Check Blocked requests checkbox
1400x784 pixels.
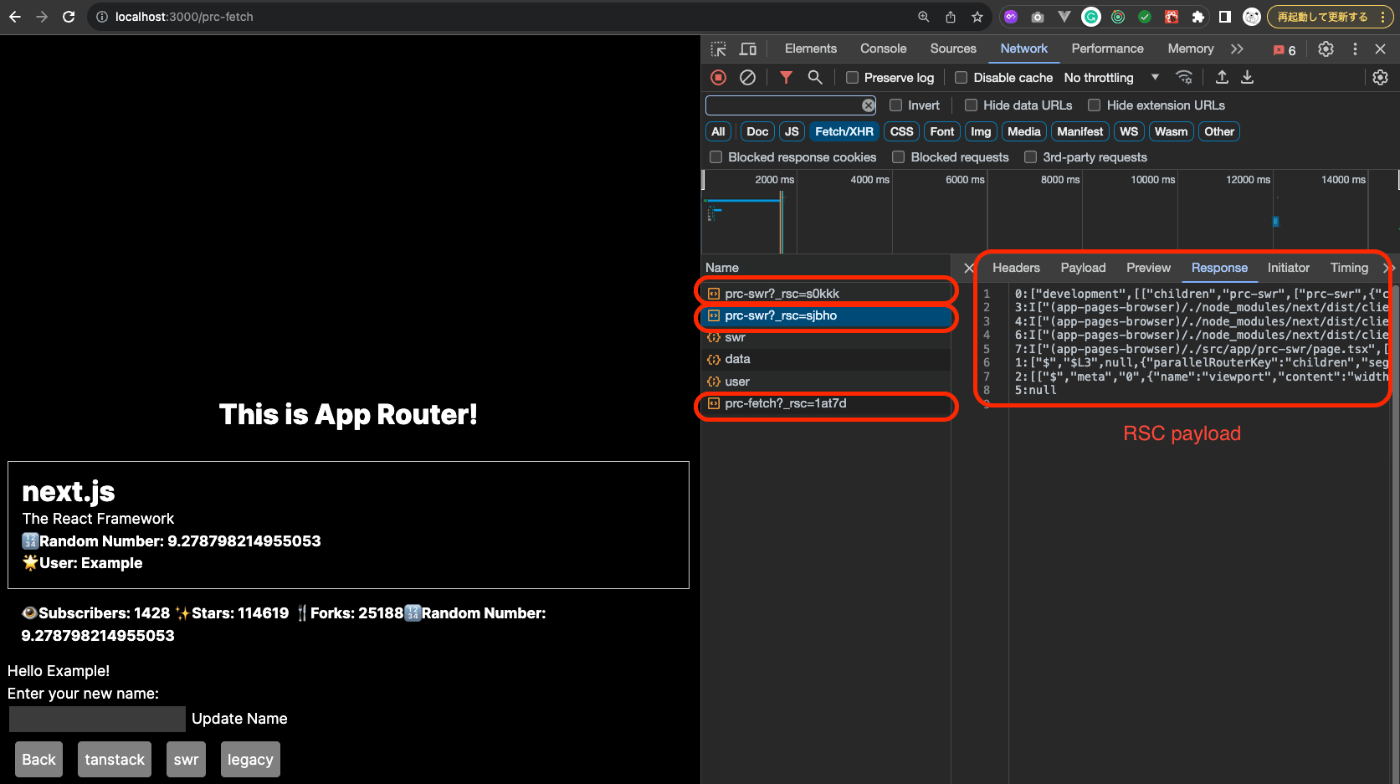[x=898, y=157]
